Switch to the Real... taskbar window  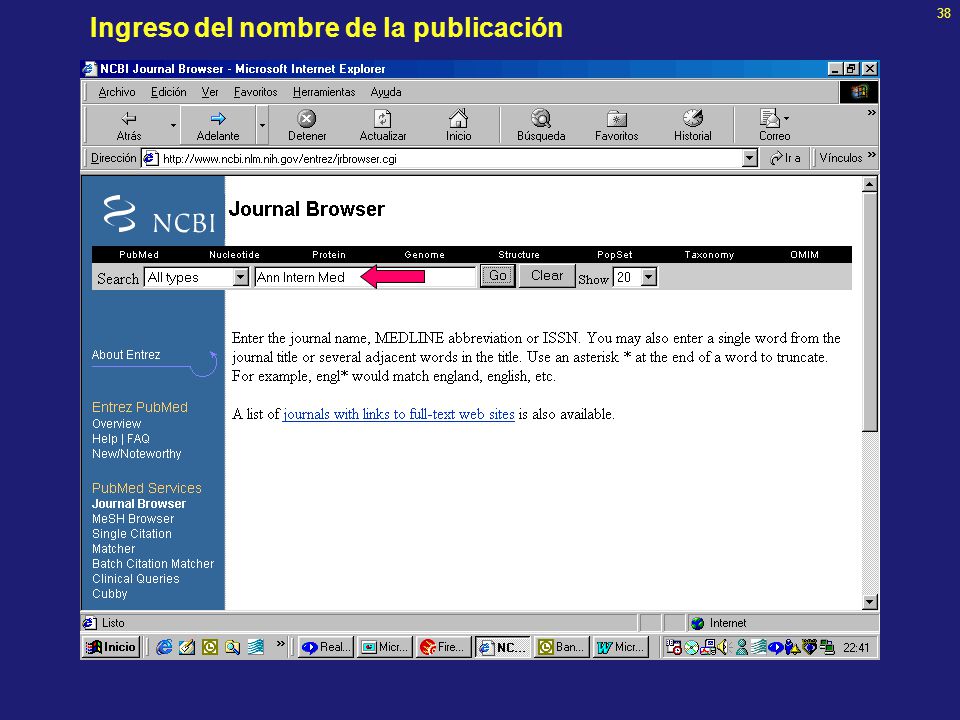326,647
